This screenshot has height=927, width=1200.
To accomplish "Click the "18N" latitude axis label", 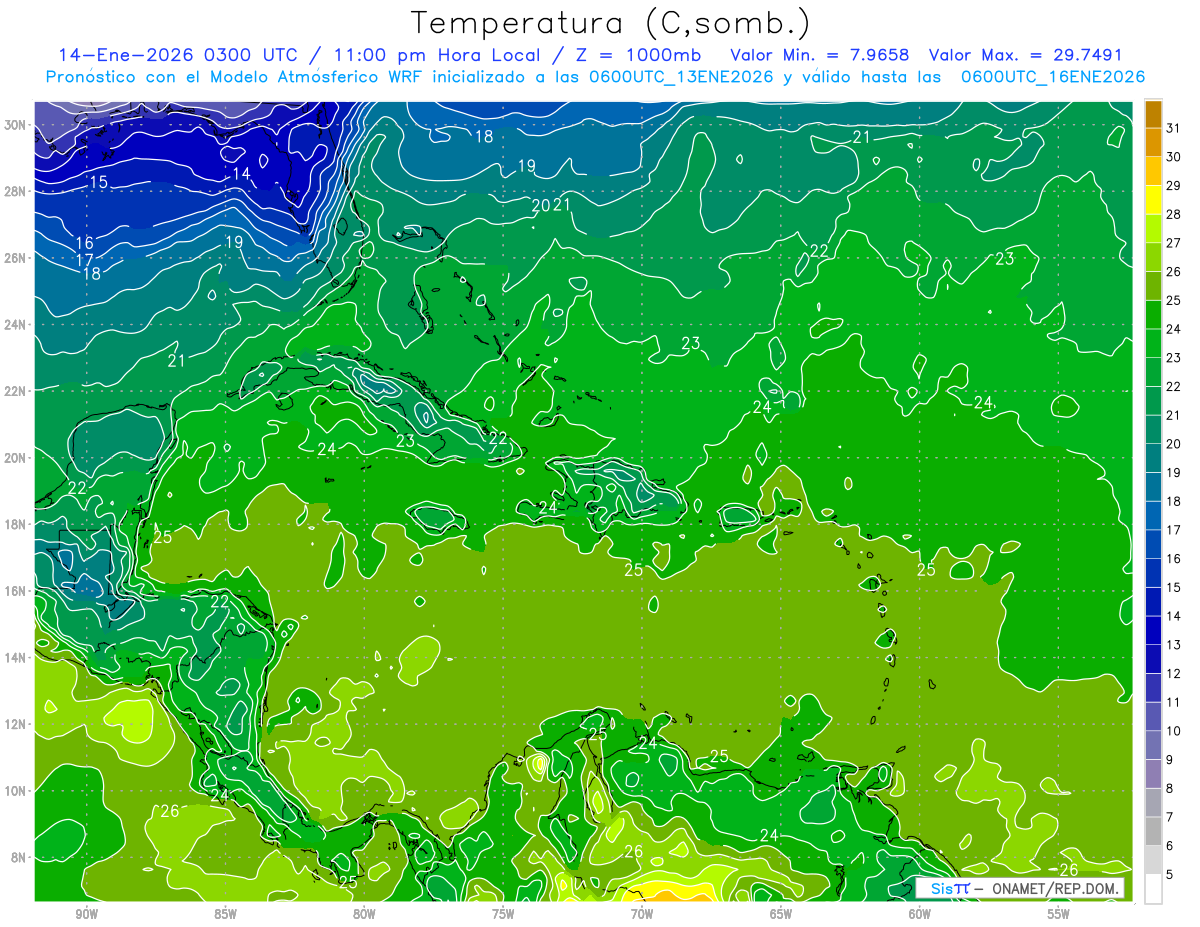I will pyautogui.click(x=17, y=524).
